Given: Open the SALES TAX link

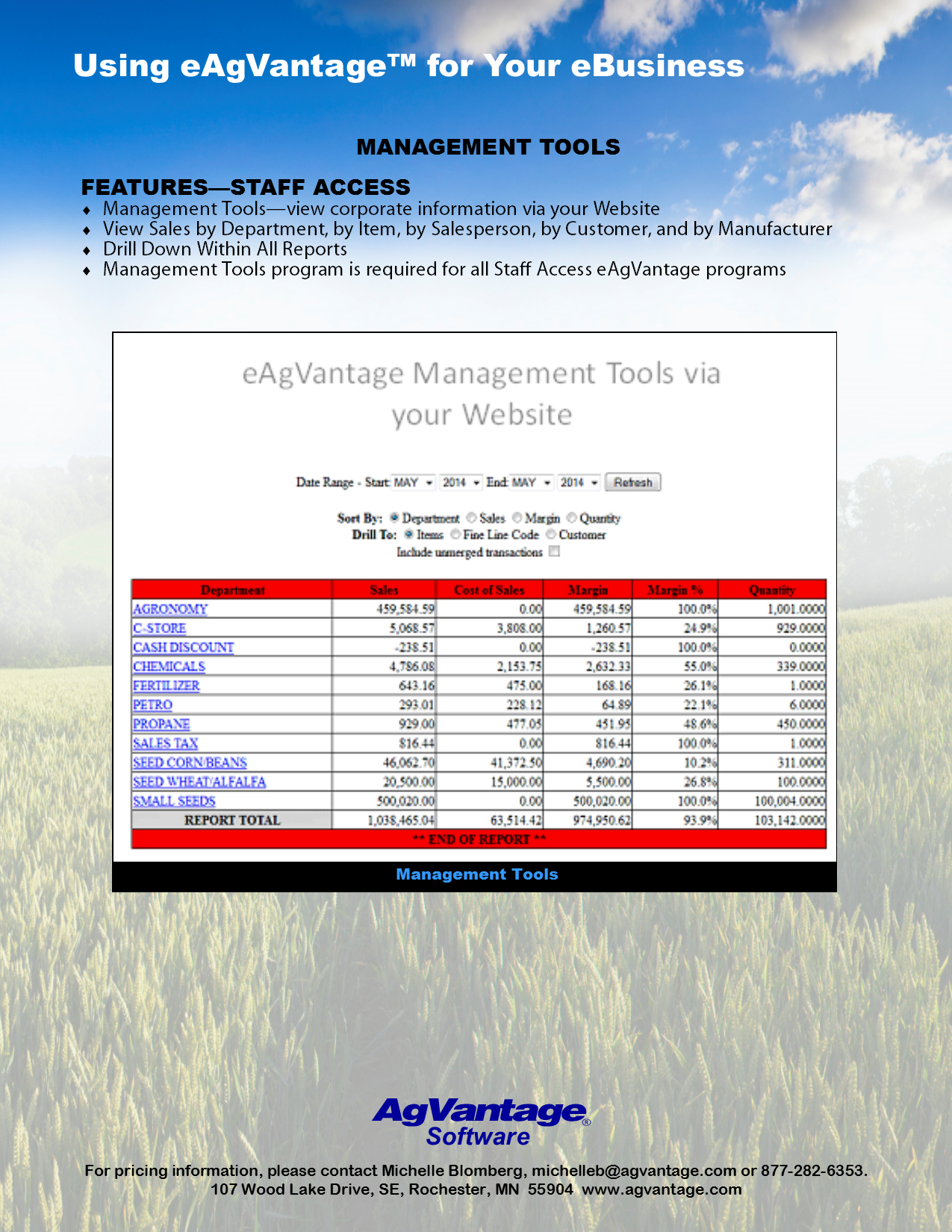Looking at the screenshot, I should (166, 743).
